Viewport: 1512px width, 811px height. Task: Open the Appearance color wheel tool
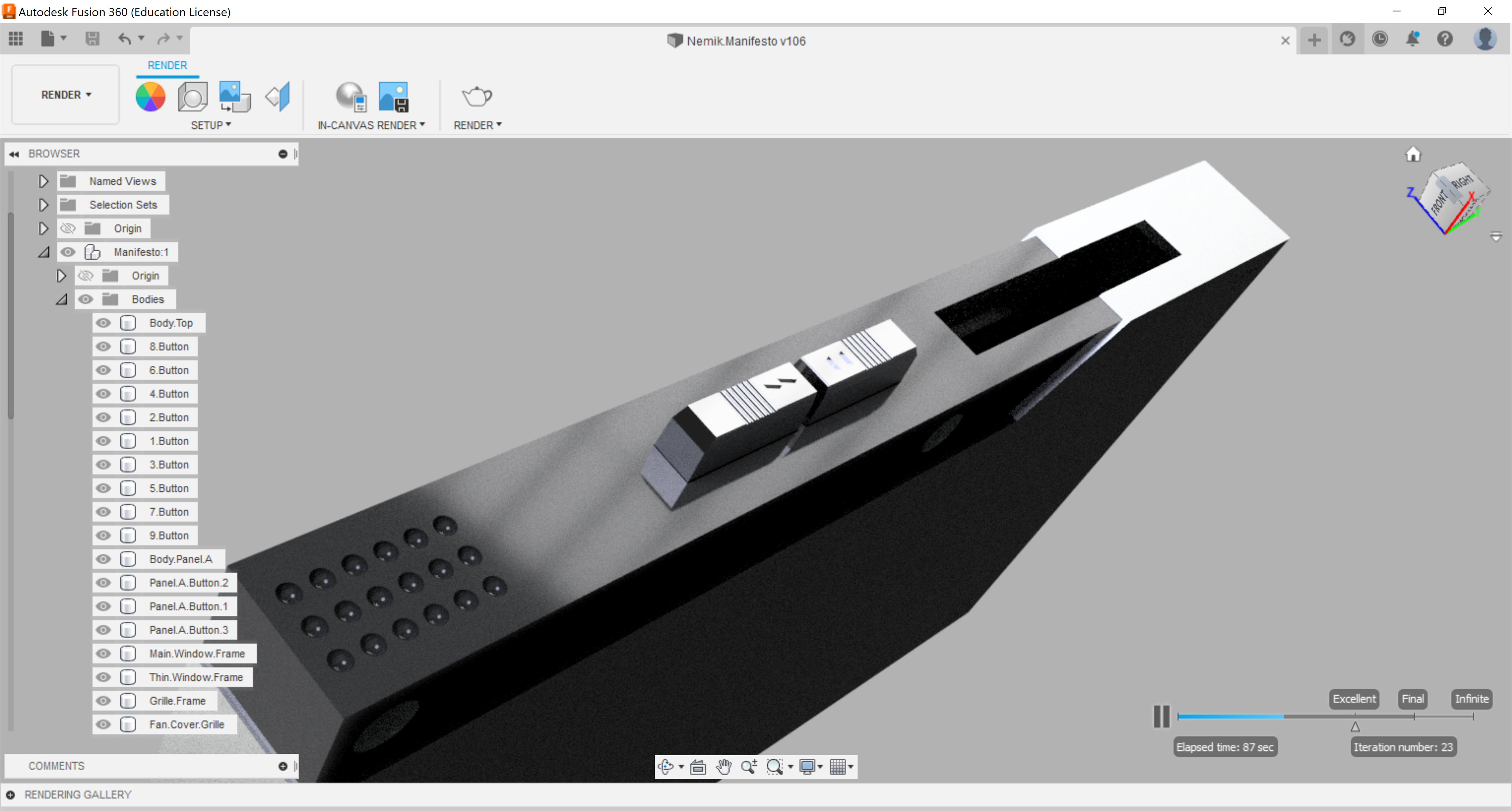(150, 97)
